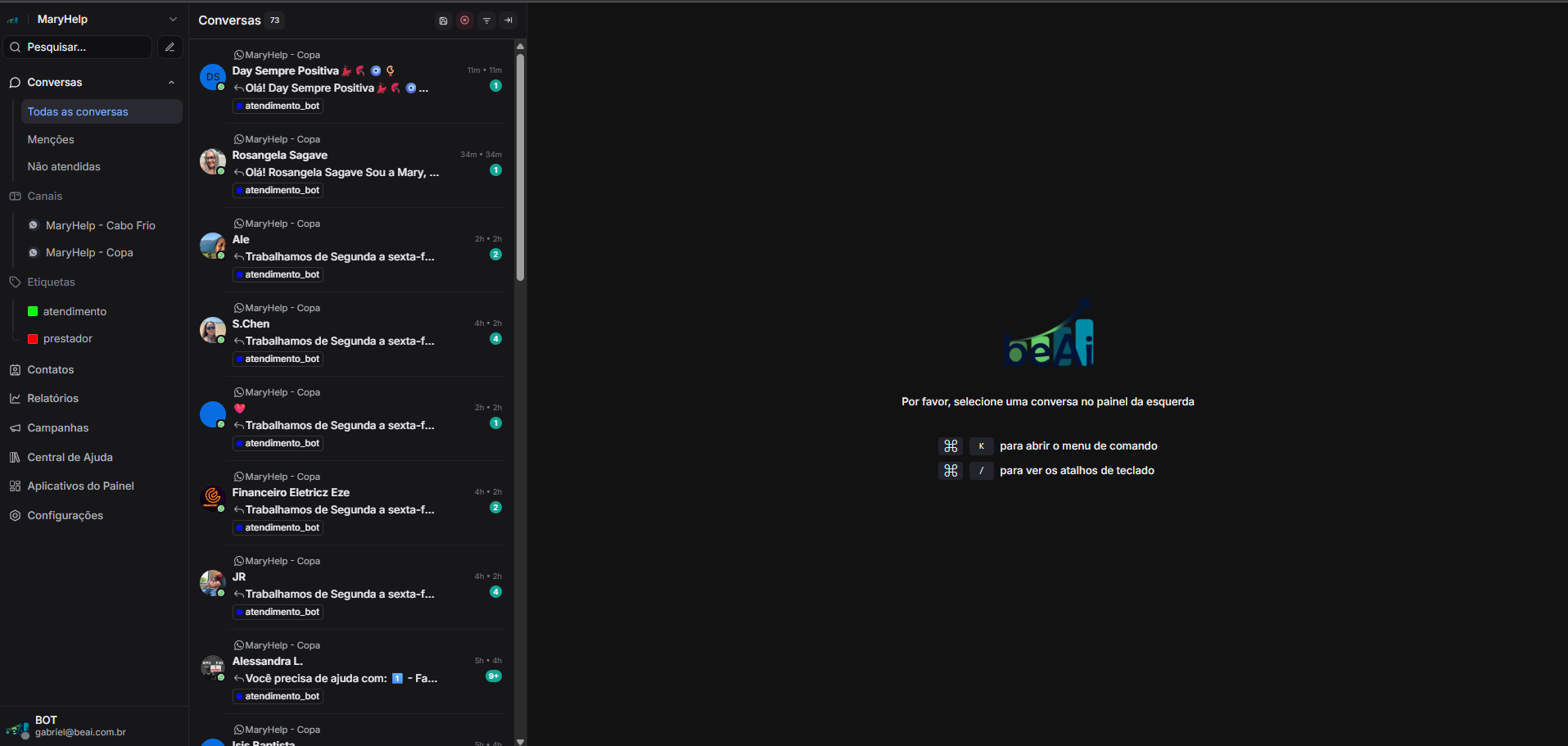Open Campanhas in the sidebar
The height and width of the screenshot is (746, 1568).
coord(57,428)
